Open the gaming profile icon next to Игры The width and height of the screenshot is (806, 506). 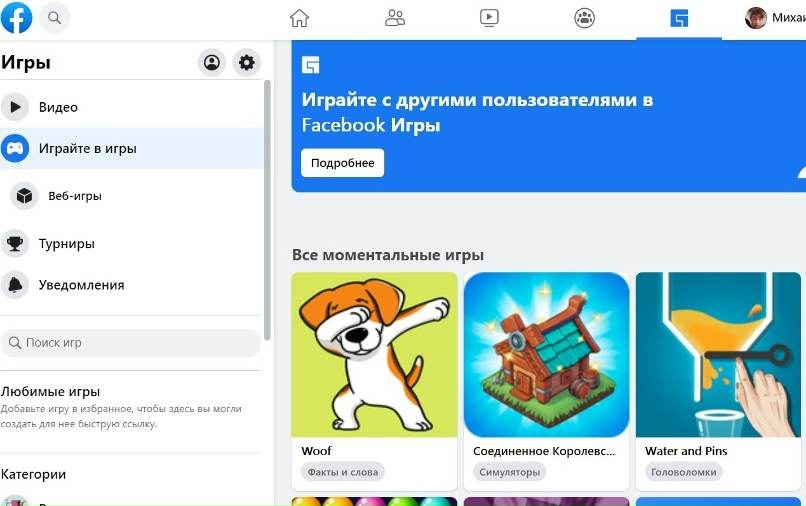tap(212, 63)
